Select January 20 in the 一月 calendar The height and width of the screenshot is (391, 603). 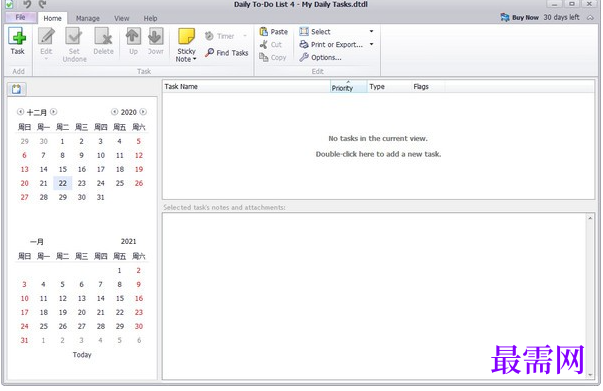[x=82, y=313]
